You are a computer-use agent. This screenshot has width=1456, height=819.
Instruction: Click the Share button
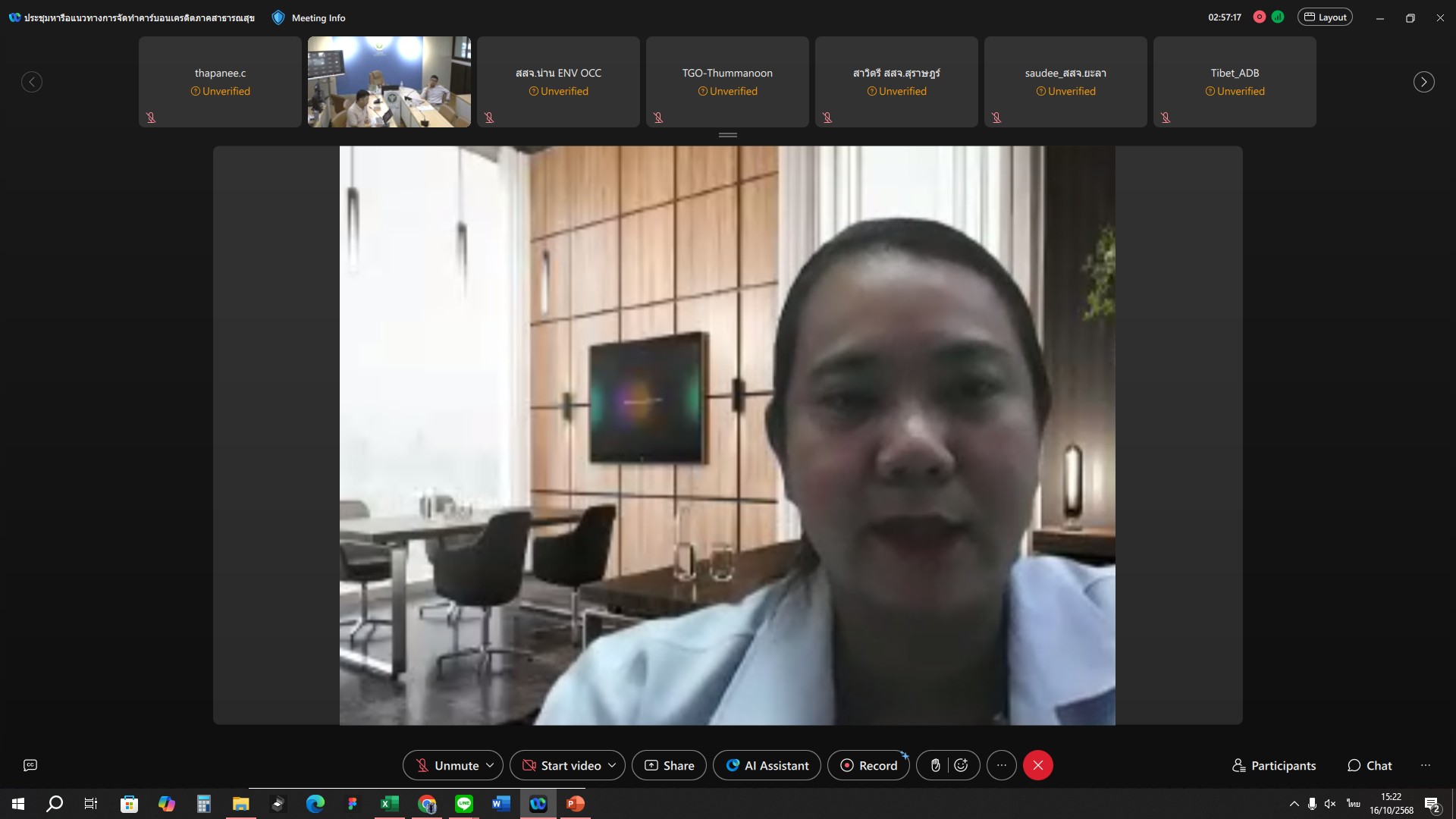pos(669,765)
